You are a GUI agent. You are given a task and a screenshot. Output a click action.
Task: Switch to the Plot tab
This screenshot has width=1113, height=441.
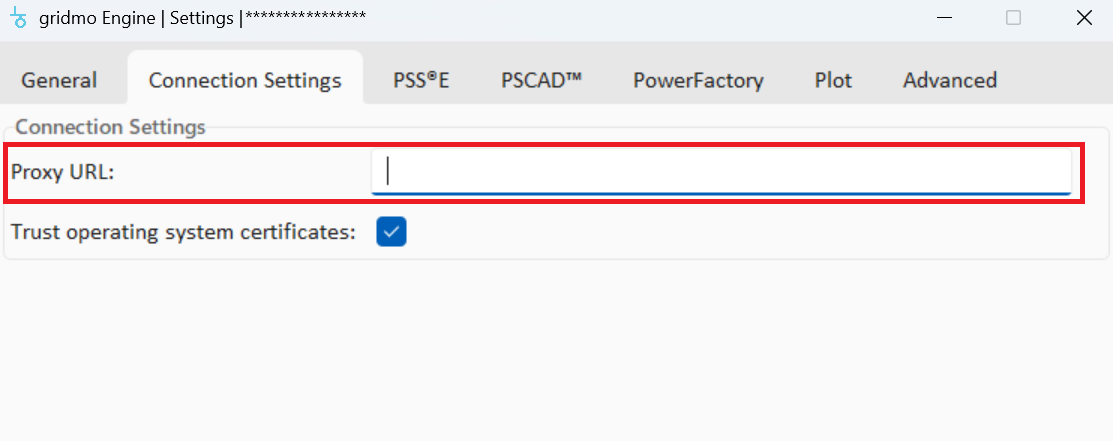tap(833, 81)
